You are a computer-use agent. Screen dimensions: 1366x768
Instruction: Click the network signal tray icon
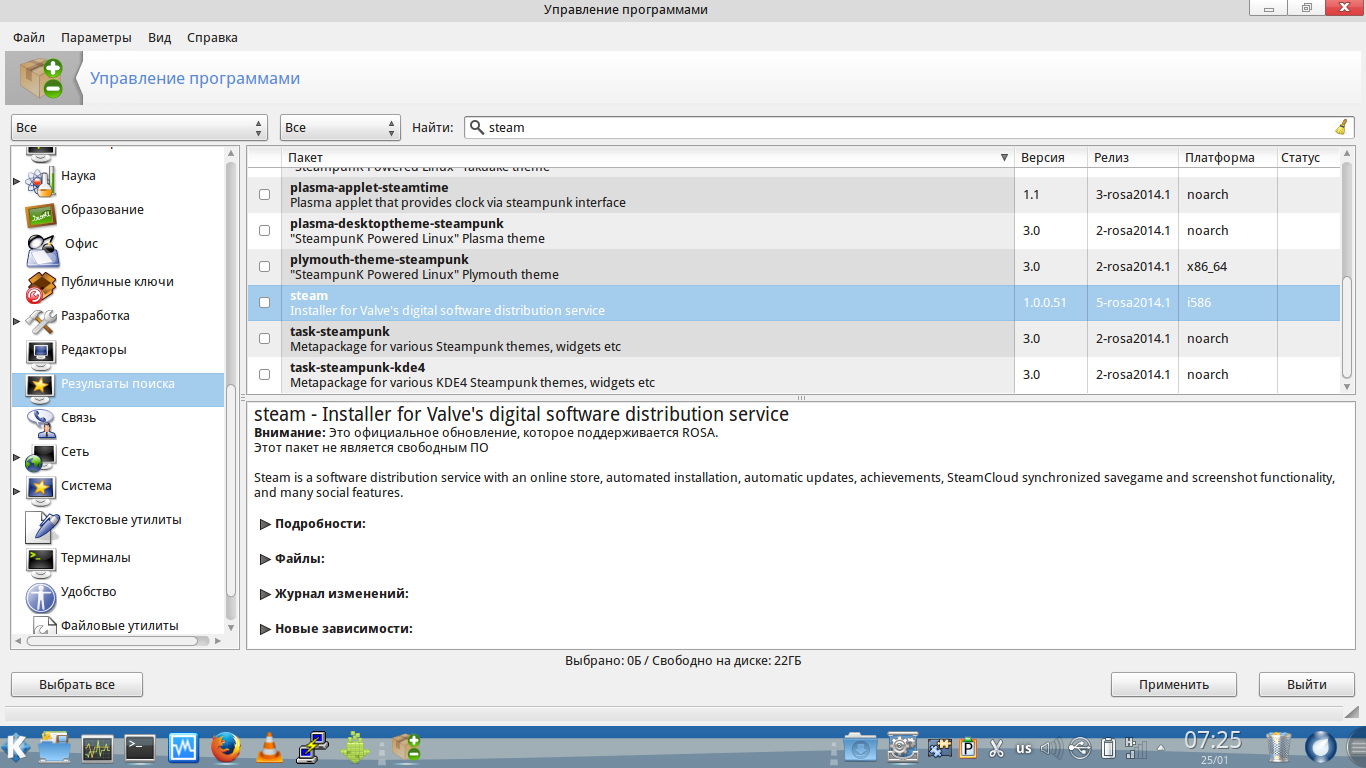pyautogui.click(x=1137, y=747)
